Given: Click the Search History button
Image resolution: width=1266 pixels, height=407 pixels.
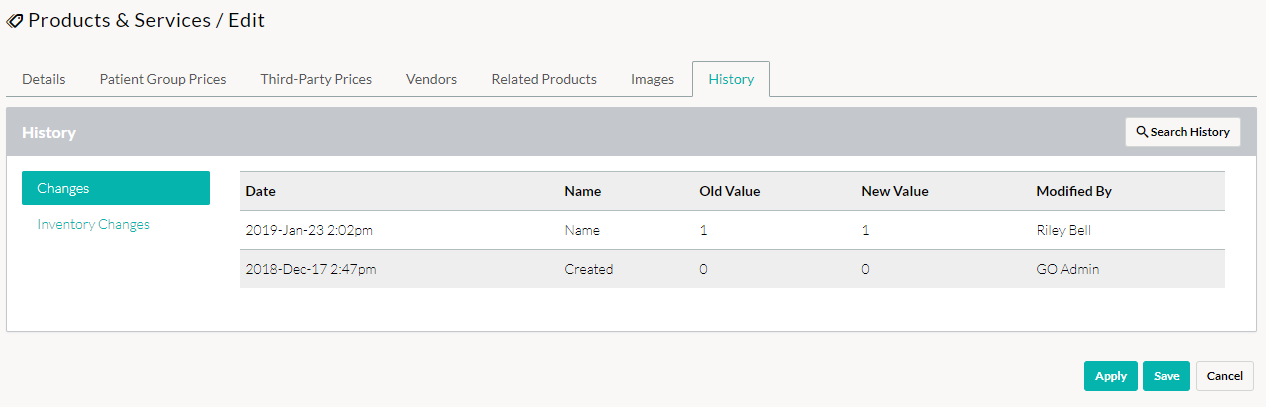Looking at the screenshot, I should (1183, 132).
